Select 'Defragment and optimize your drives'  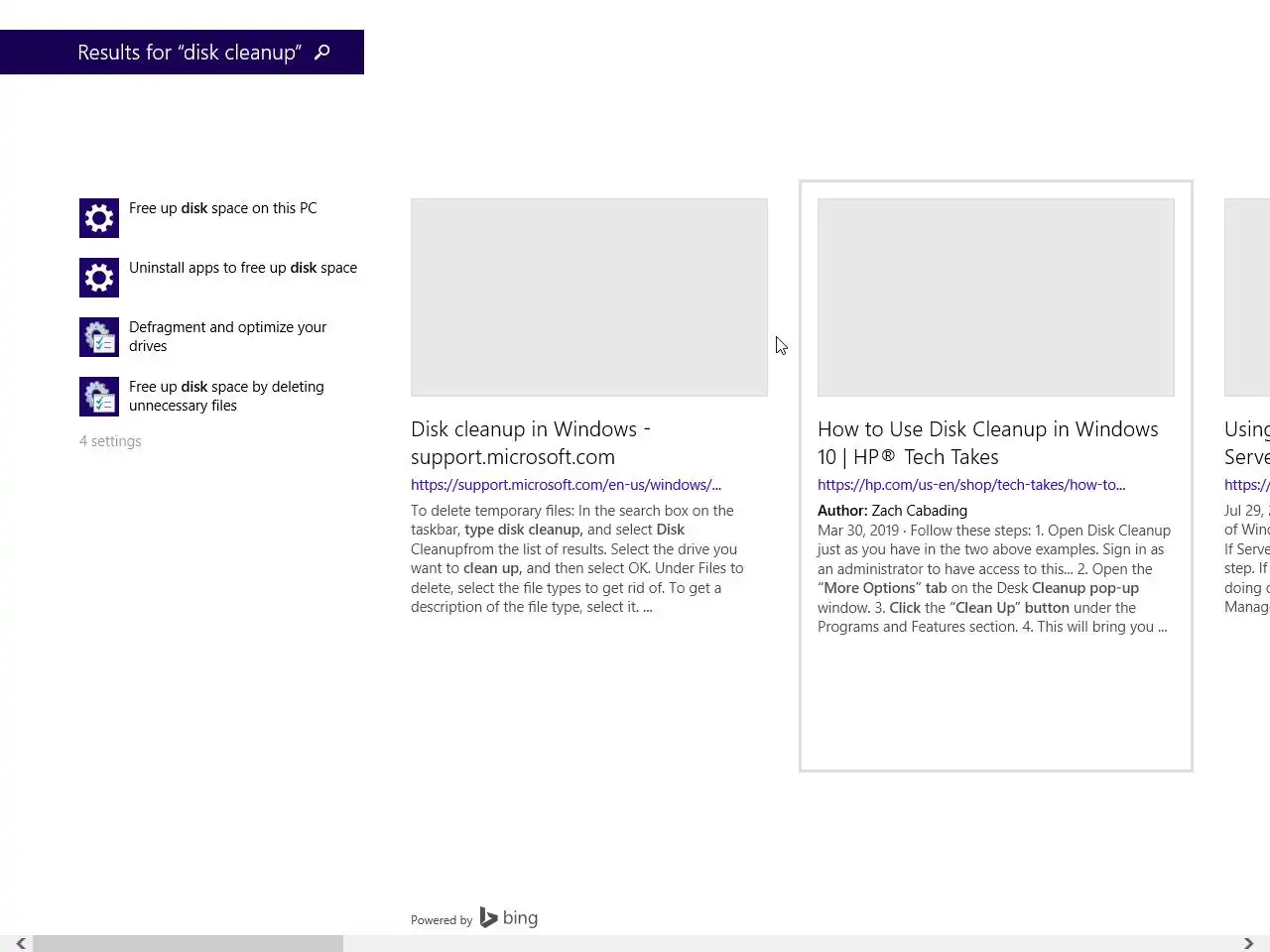[227, 336]
